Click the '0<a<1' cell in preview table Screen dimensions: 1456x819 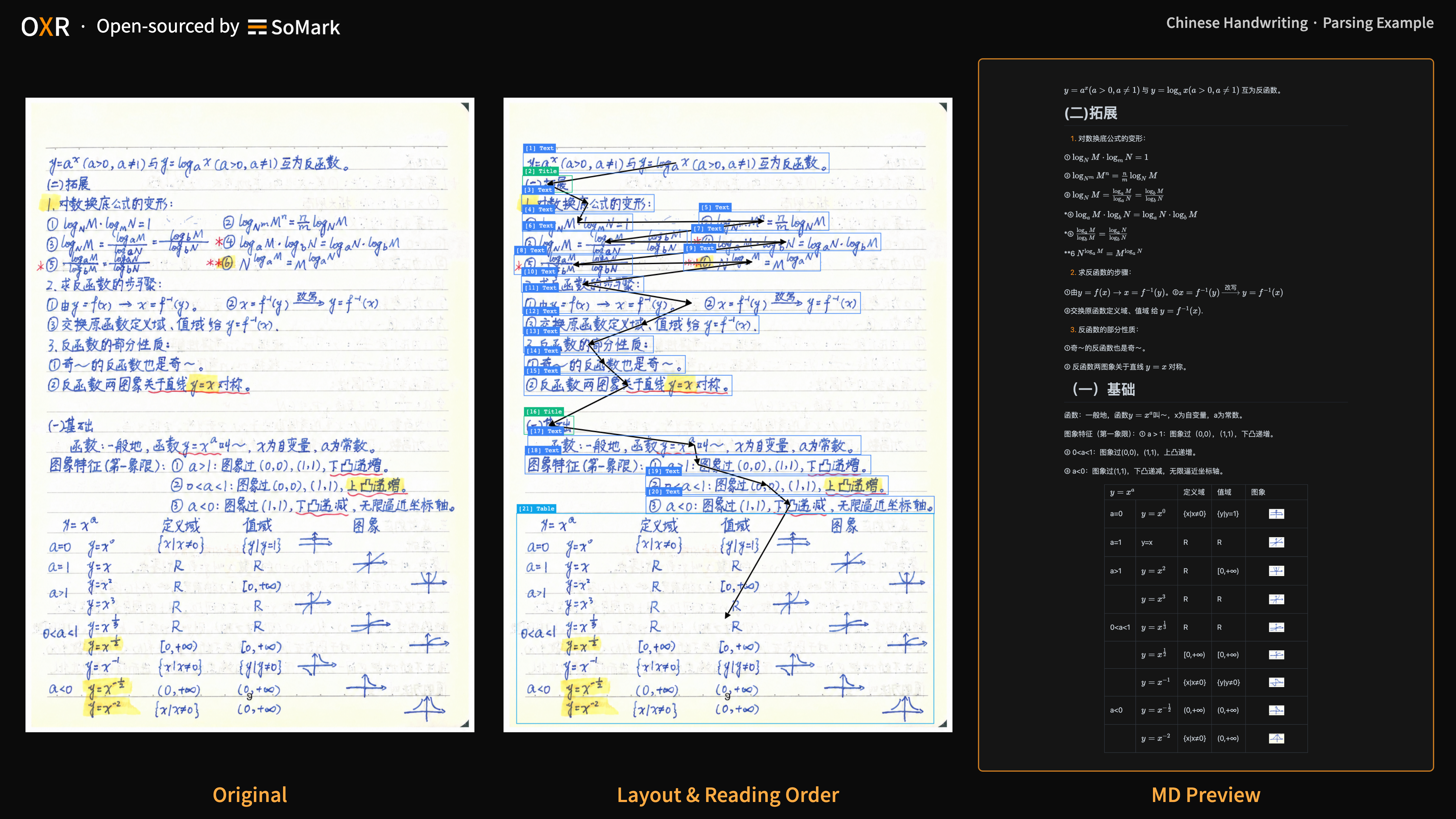click(x=1120, y=627)
